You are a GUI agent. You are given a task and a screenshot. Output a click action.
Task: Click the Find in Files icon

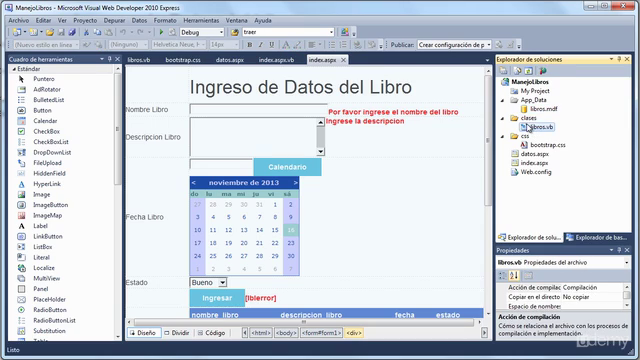[x=235, y=32]
